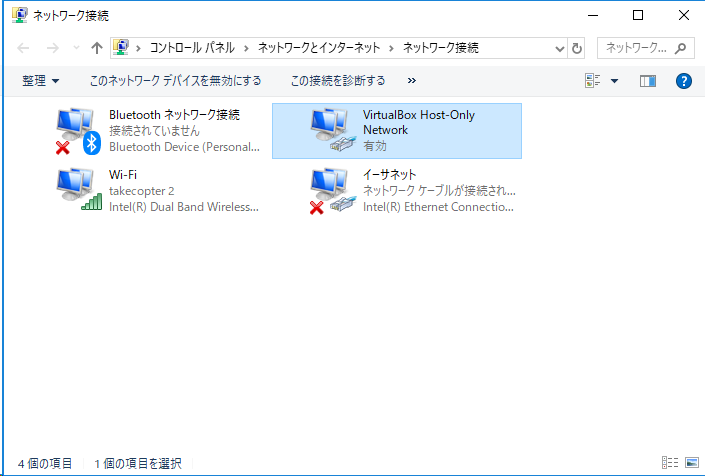
Task: Click the VirtualBox Host-Only Network icon
Action: [332, 131]
